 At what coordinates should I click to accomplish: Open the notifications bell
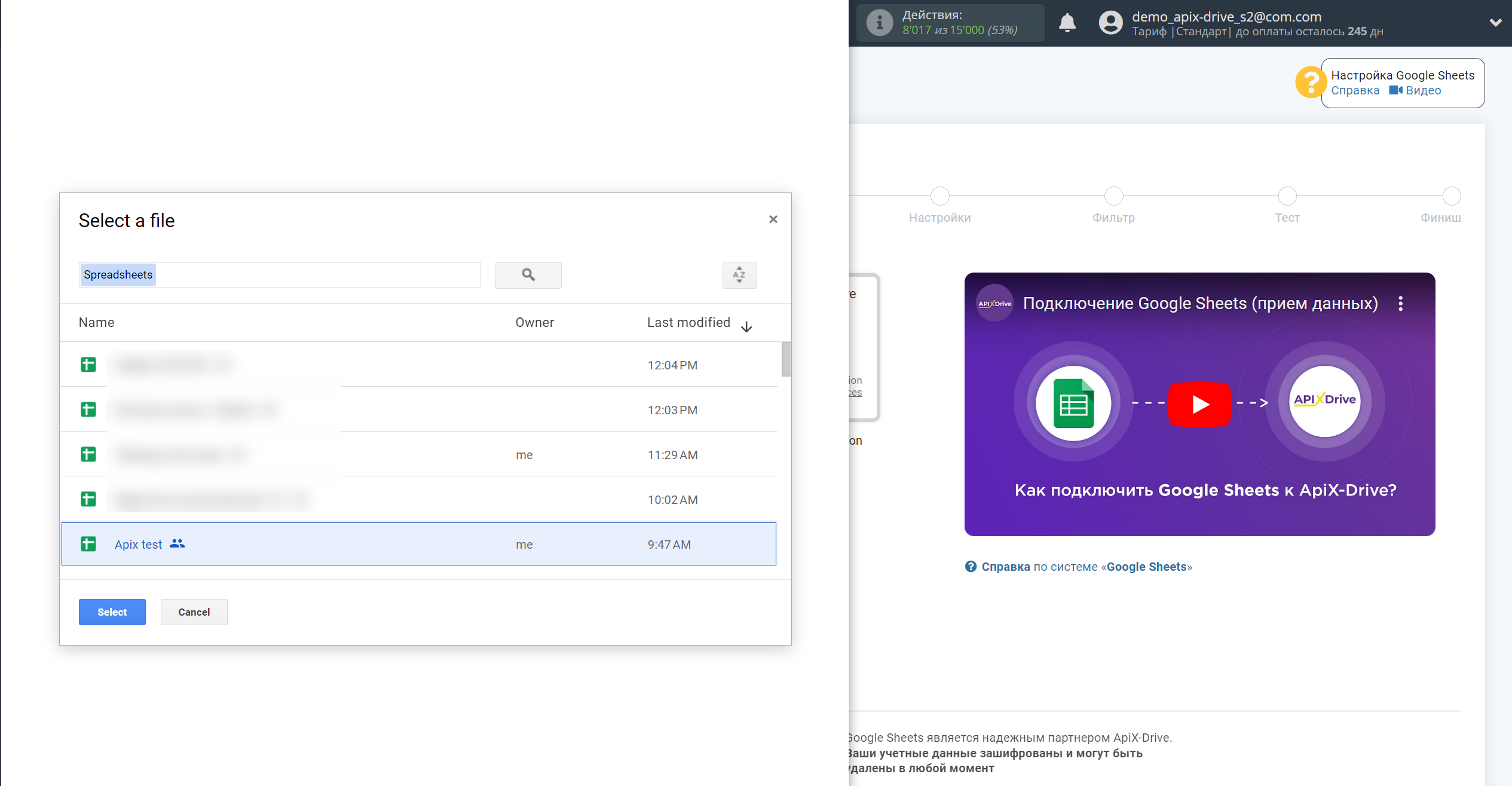[1067, 23]
